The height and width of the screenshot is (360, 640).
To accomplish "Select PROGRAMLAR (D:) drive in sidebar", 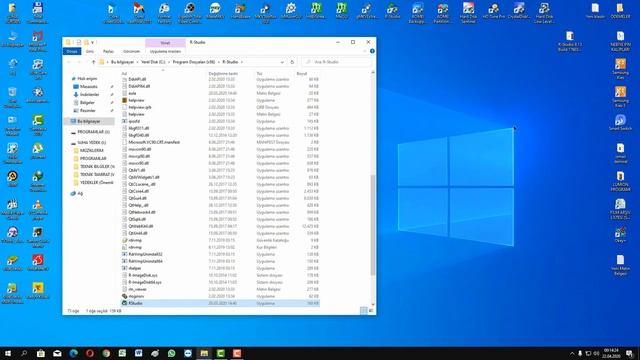I will 93,132.
